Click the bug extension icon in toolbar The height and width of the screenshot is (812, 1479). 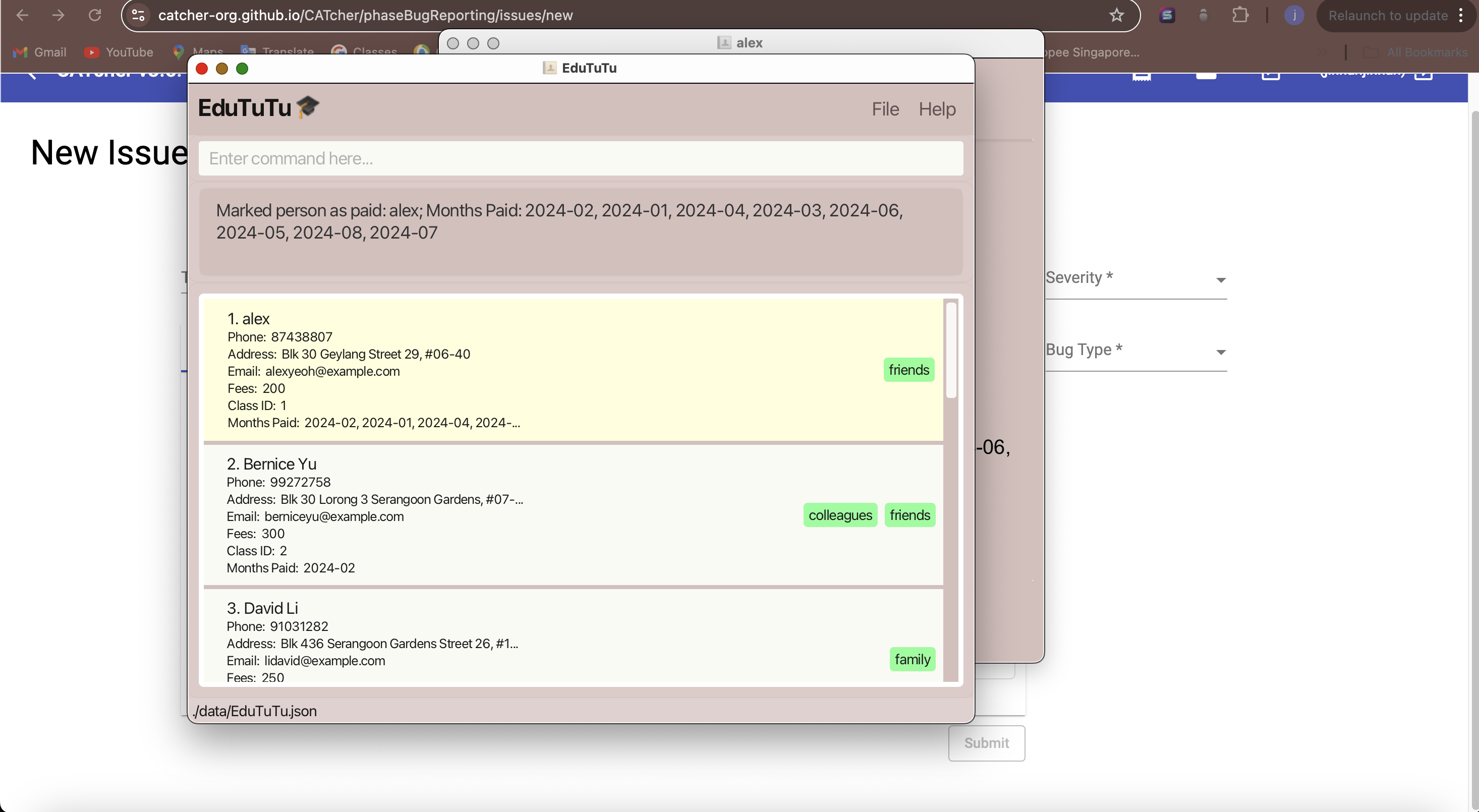coord(1204,16)
